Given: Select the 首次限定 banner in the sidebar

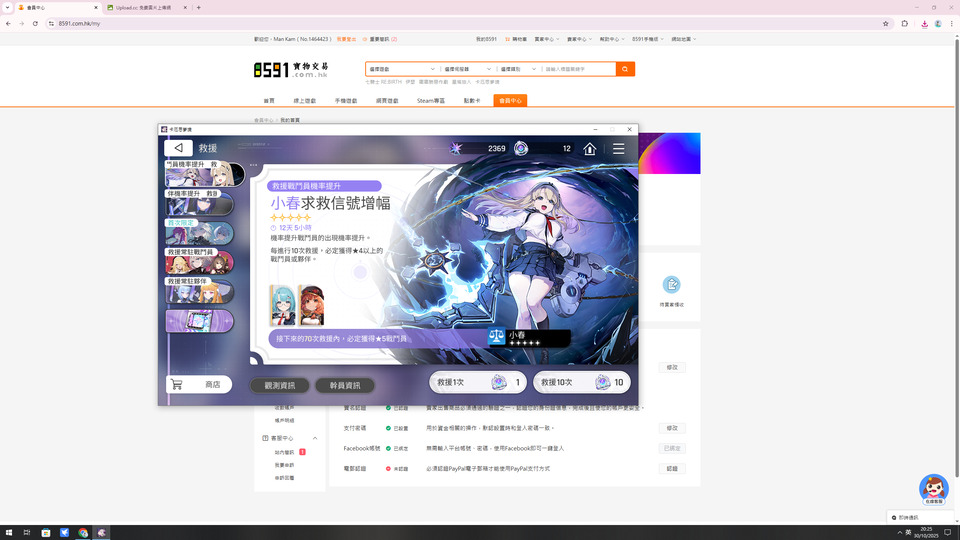Looking at the screenshot, I should point(199,233).
